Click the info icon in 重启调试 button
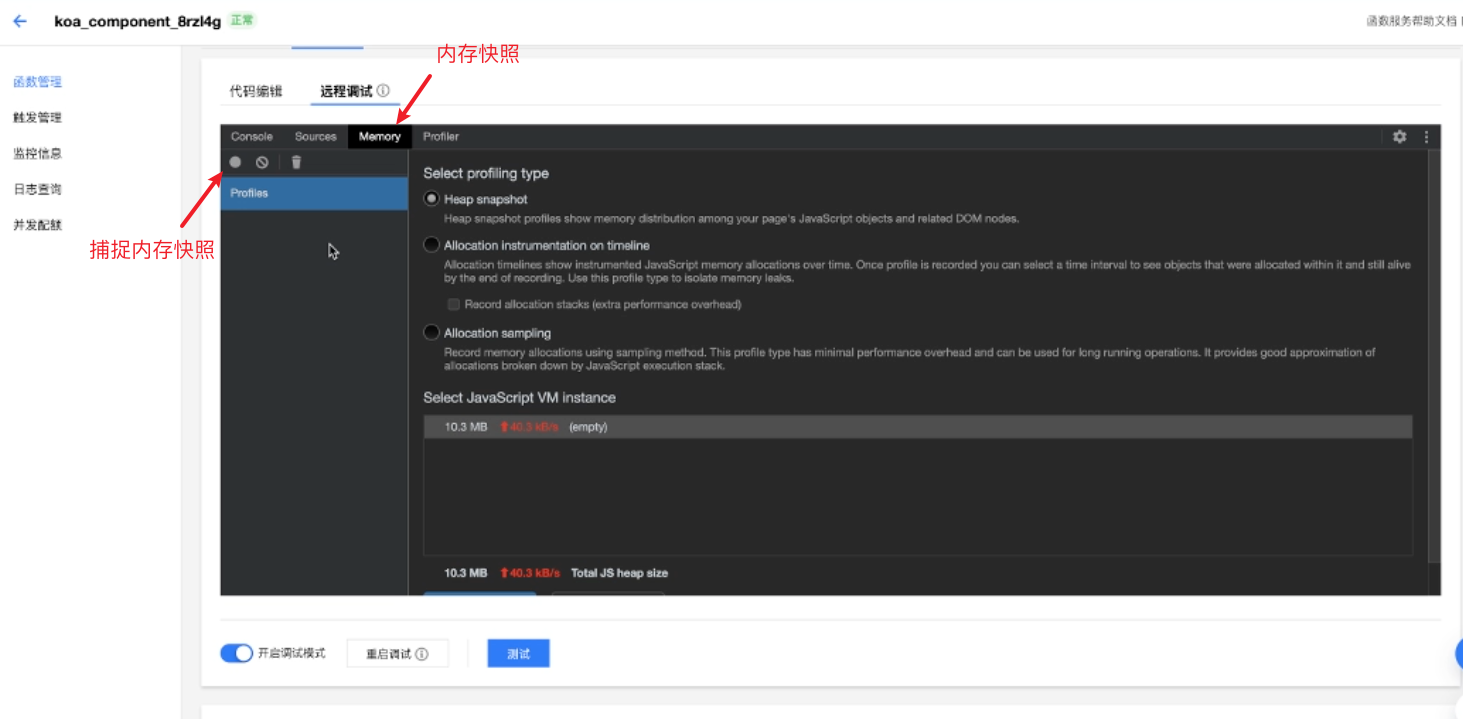 click(422, 654)
